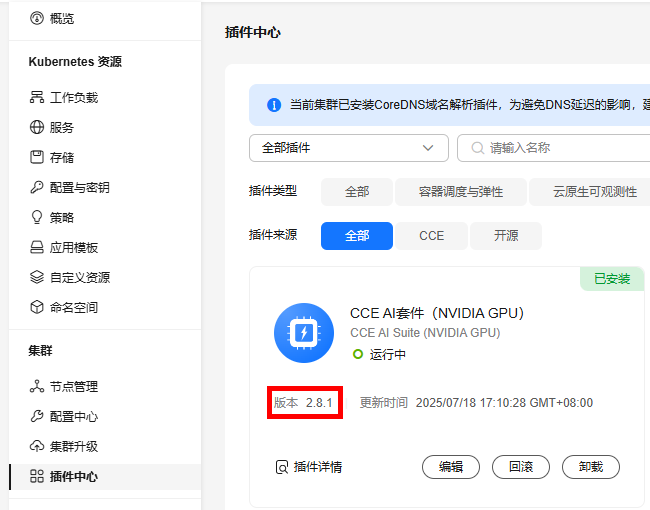Click the 请输入名称 search field

[554, 148]
